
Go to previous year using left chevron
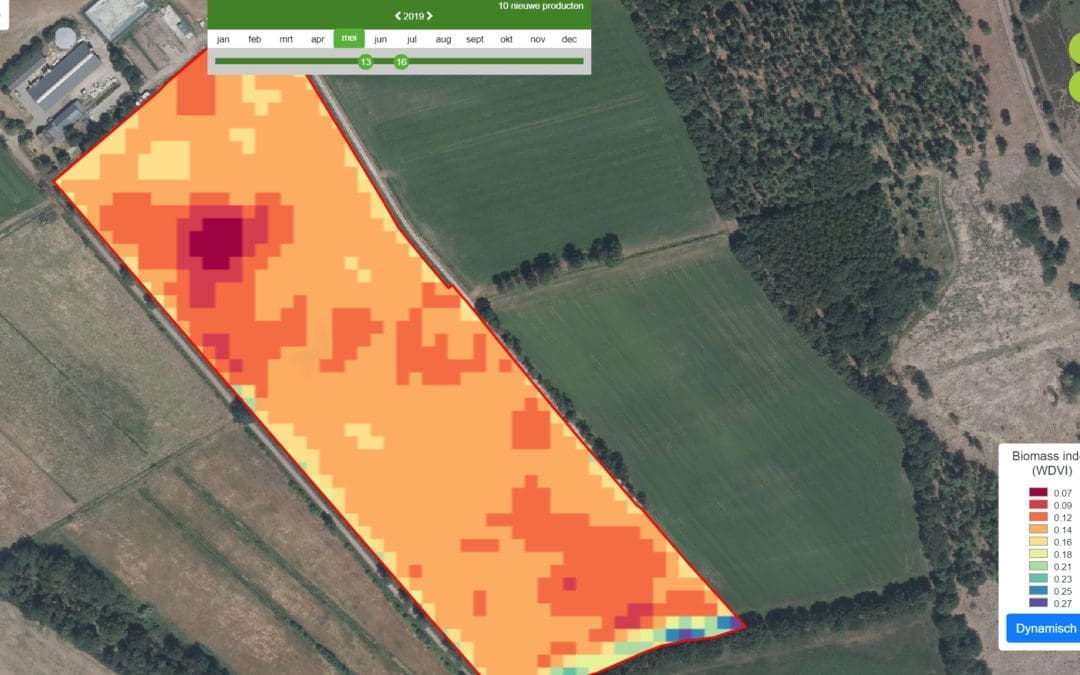coord(398,16)
